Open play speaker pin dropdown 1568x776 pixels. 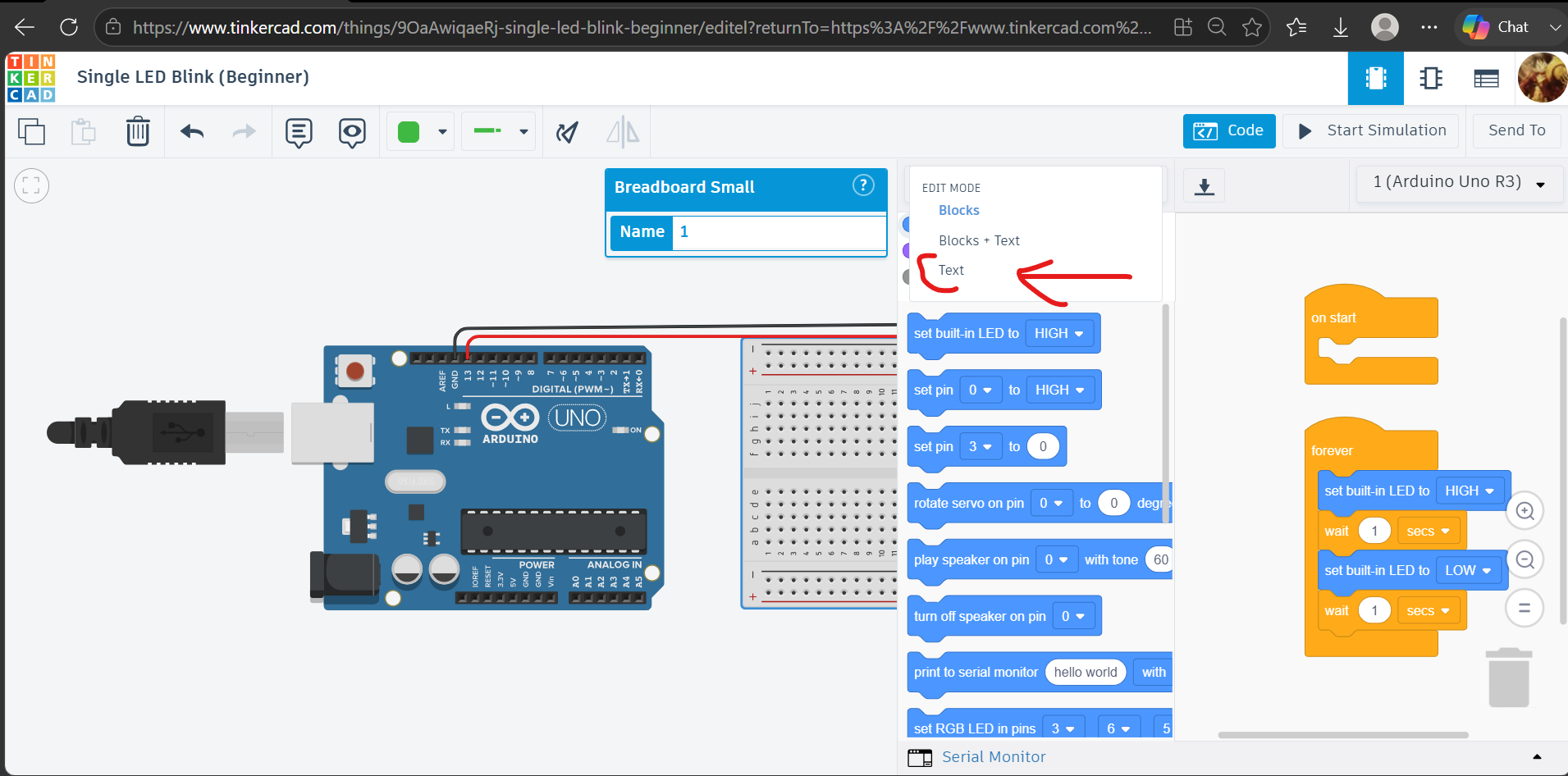click(x=1056, y=560)
